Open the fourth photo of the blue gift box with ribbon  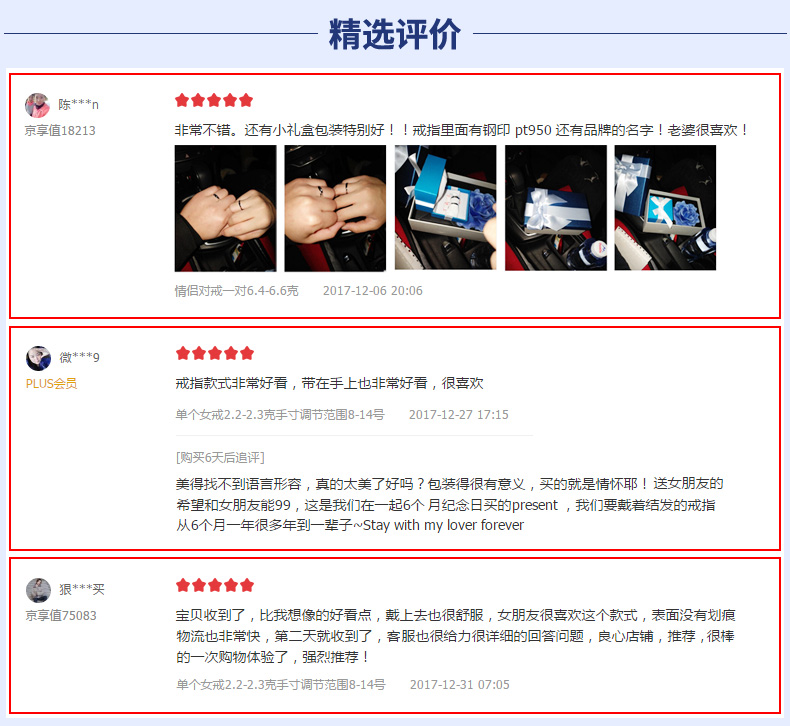[556, 208]
